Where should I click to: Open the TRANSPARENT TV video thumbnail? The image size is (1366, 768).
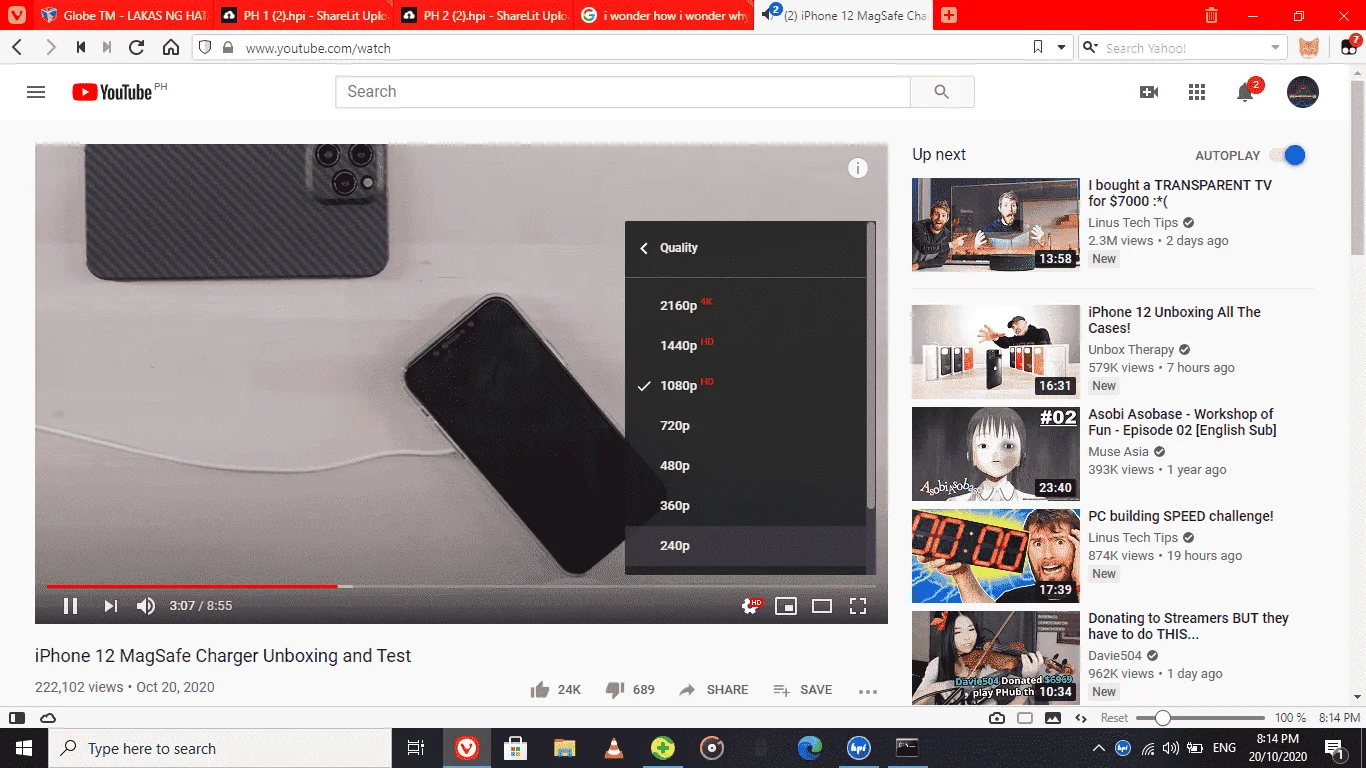[x=996, y=225]
